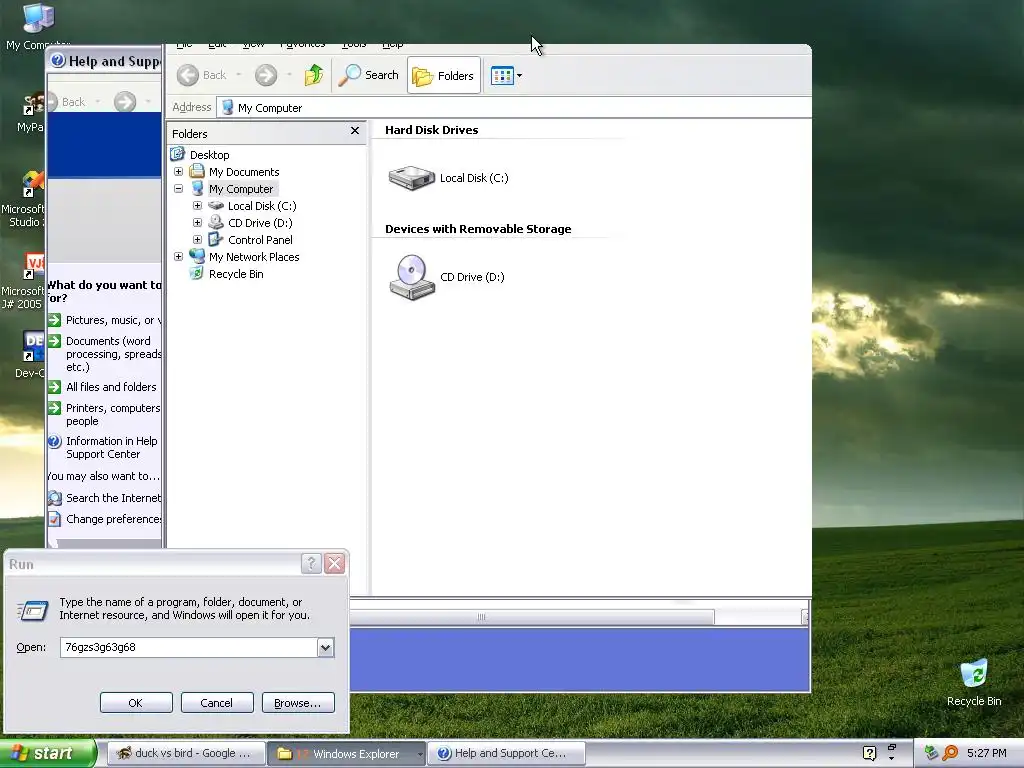This screenshot has width=1024, height=768.
Task: Select Microsoft J# 2005 desktop shortcut
Action: coord(23,280)
